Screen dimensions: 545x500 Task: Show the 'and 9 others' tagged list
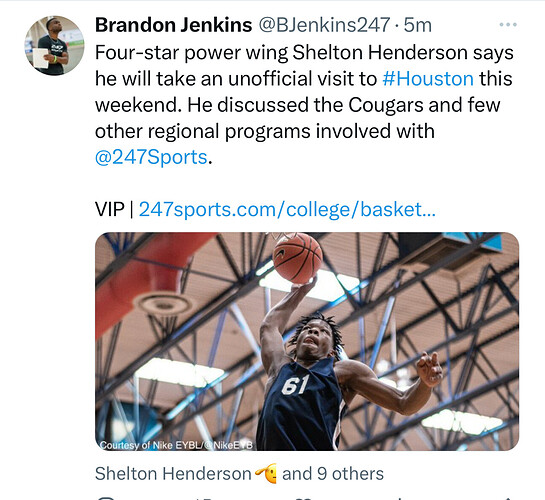[333, 474]
